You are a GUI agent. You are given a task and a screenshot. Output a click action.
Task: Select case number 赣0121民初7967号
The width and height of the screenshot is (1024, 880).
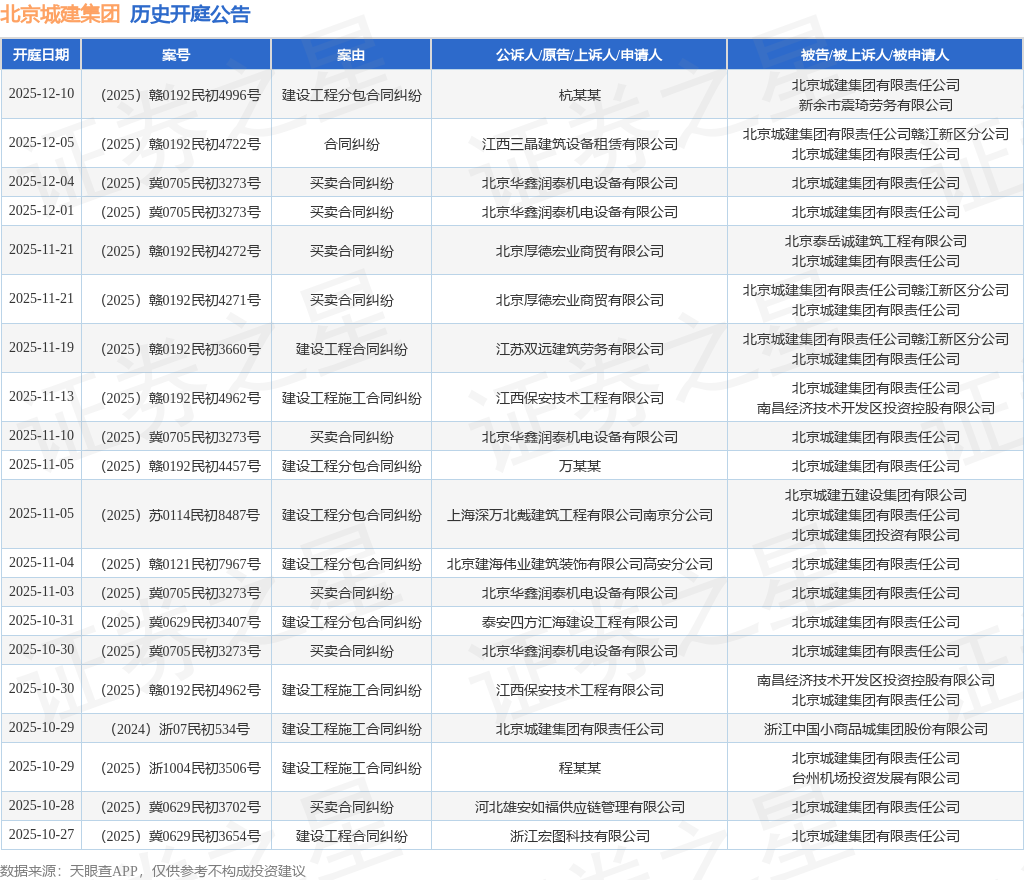(181, 564)
